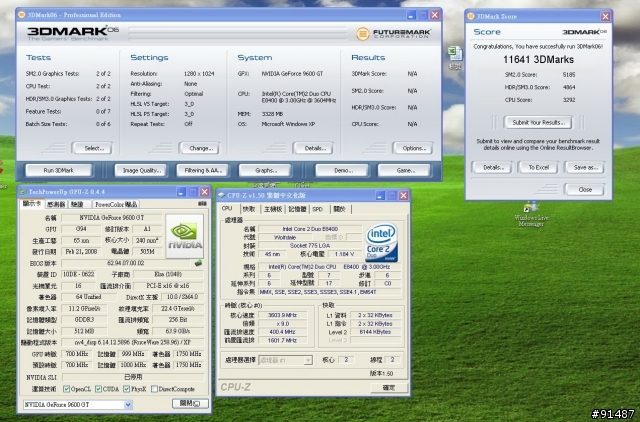Toggle the PhysX checkbox in GPU-Z
The height and width of the screenshot is (422, 640).
tap(127, 389)
